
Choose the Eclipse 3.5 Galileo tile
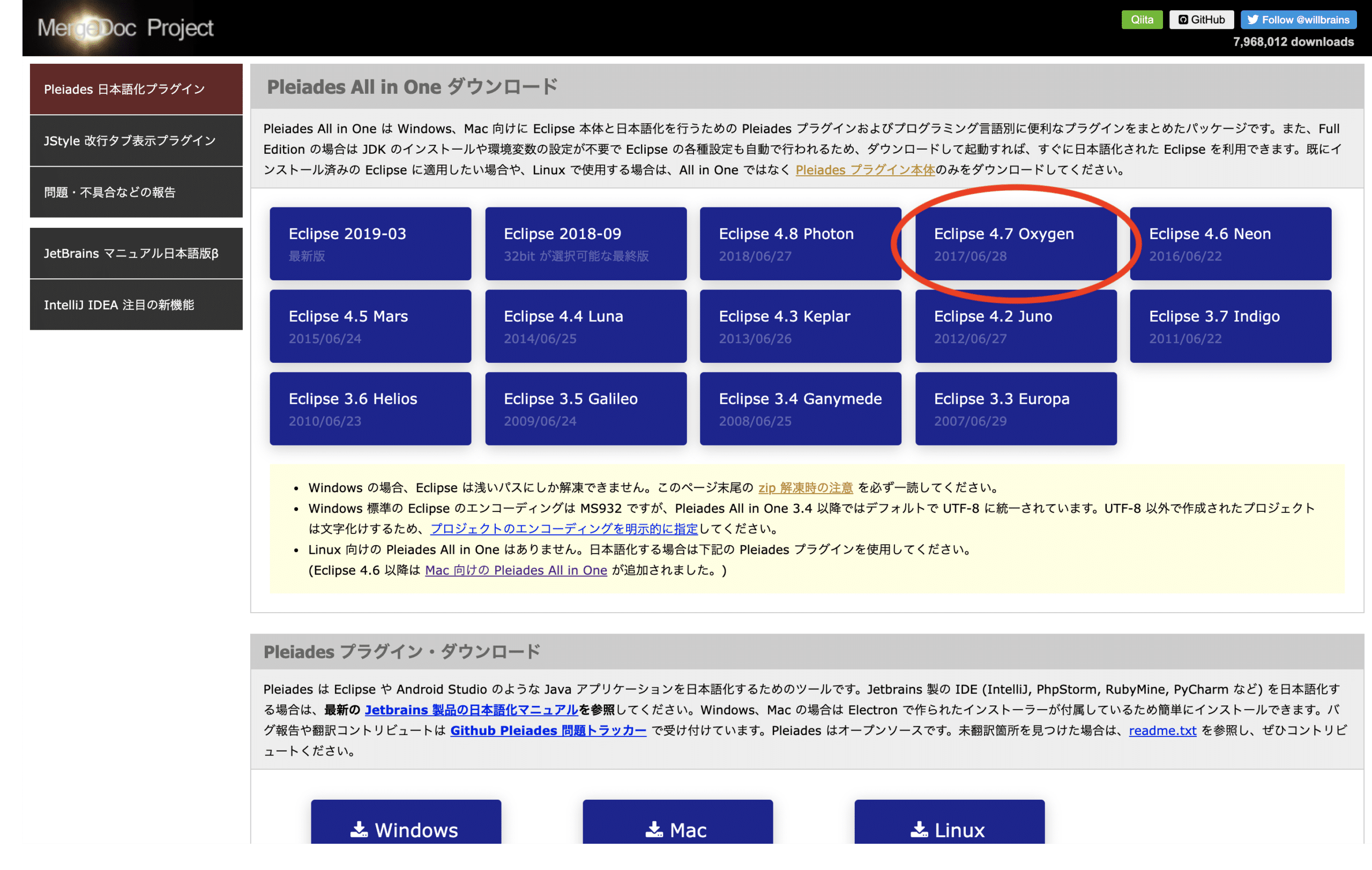coord(586,408)
